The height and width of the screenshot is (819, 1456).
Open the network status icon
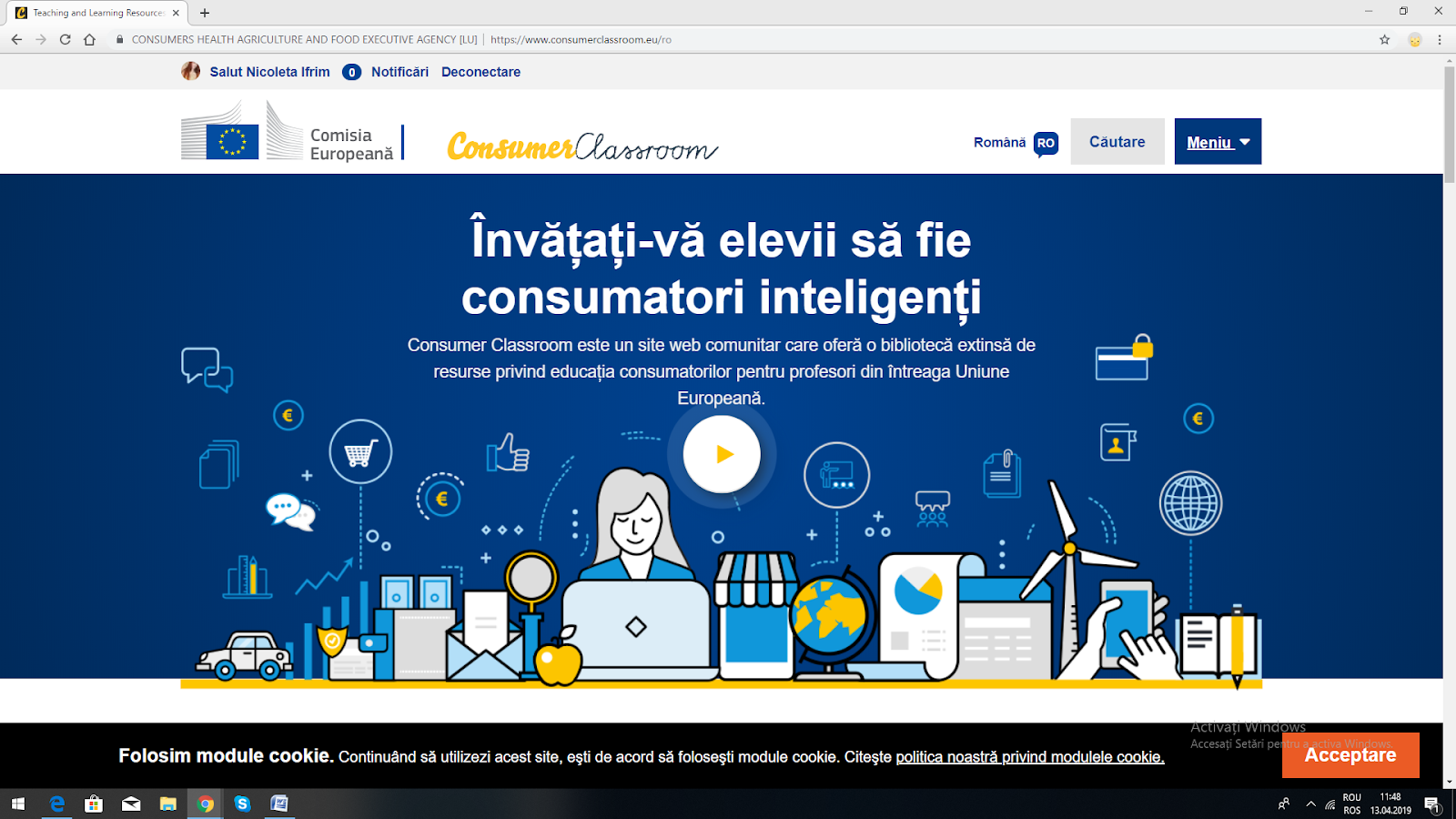tap(1330, 804)
